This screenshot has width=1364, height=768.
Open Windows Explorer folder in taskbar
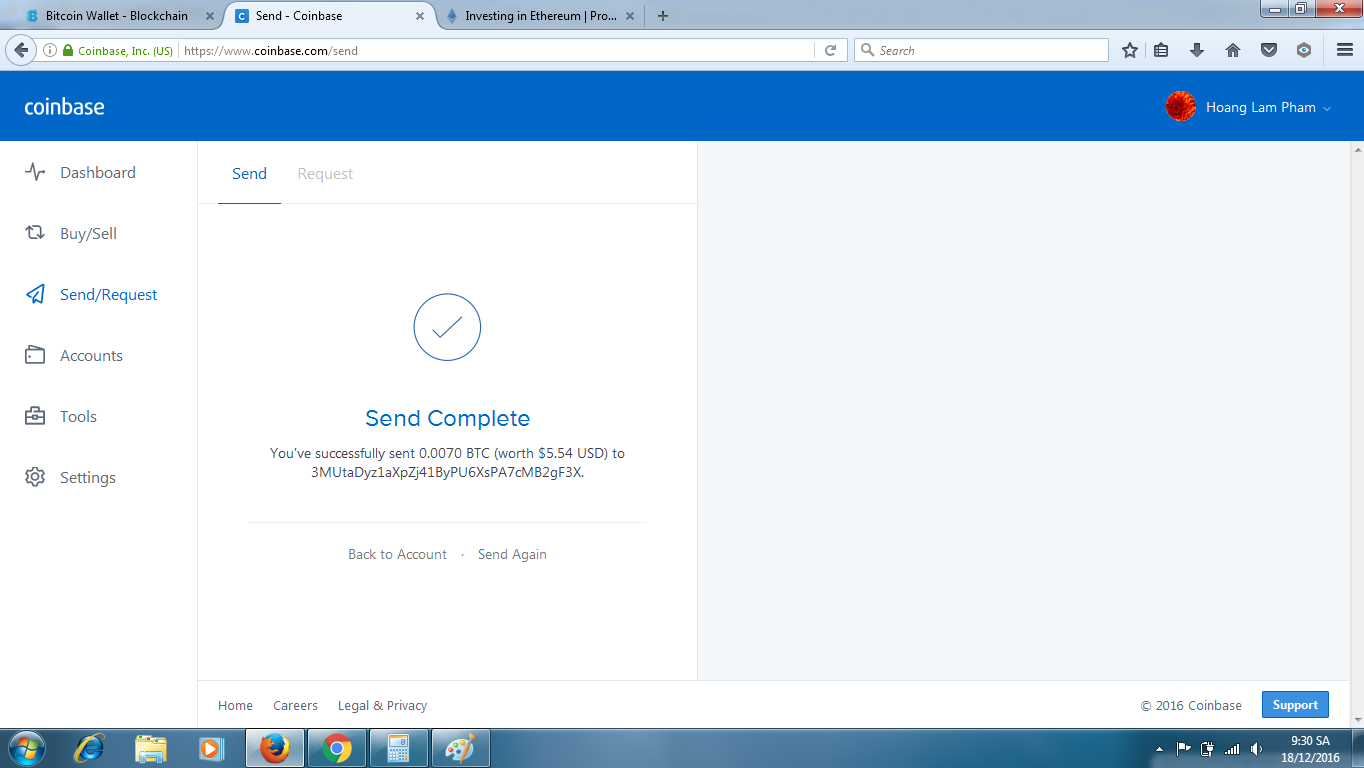click(x=151, y=748)
